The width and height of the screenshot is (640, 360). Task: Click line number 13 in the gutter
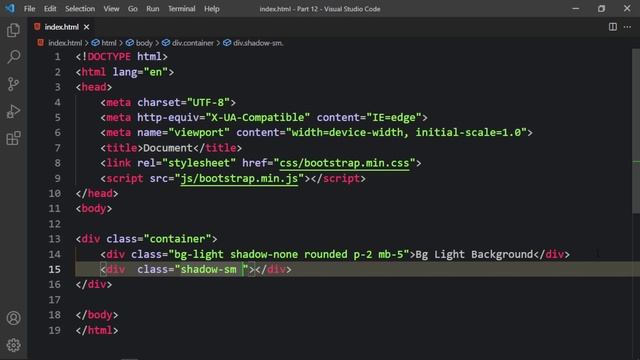[55, 239]
